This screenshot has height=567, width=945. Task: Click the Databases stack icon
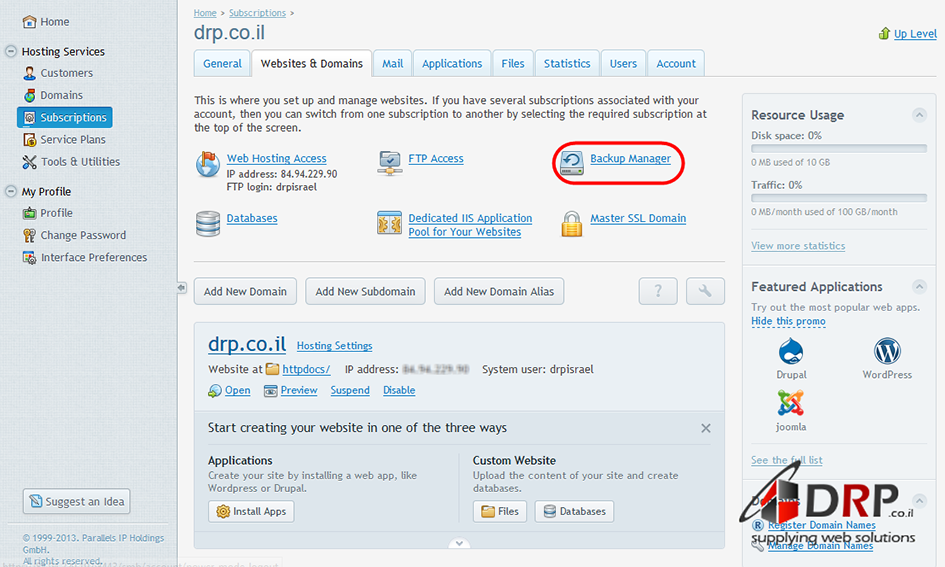click(x=208, y=223)
